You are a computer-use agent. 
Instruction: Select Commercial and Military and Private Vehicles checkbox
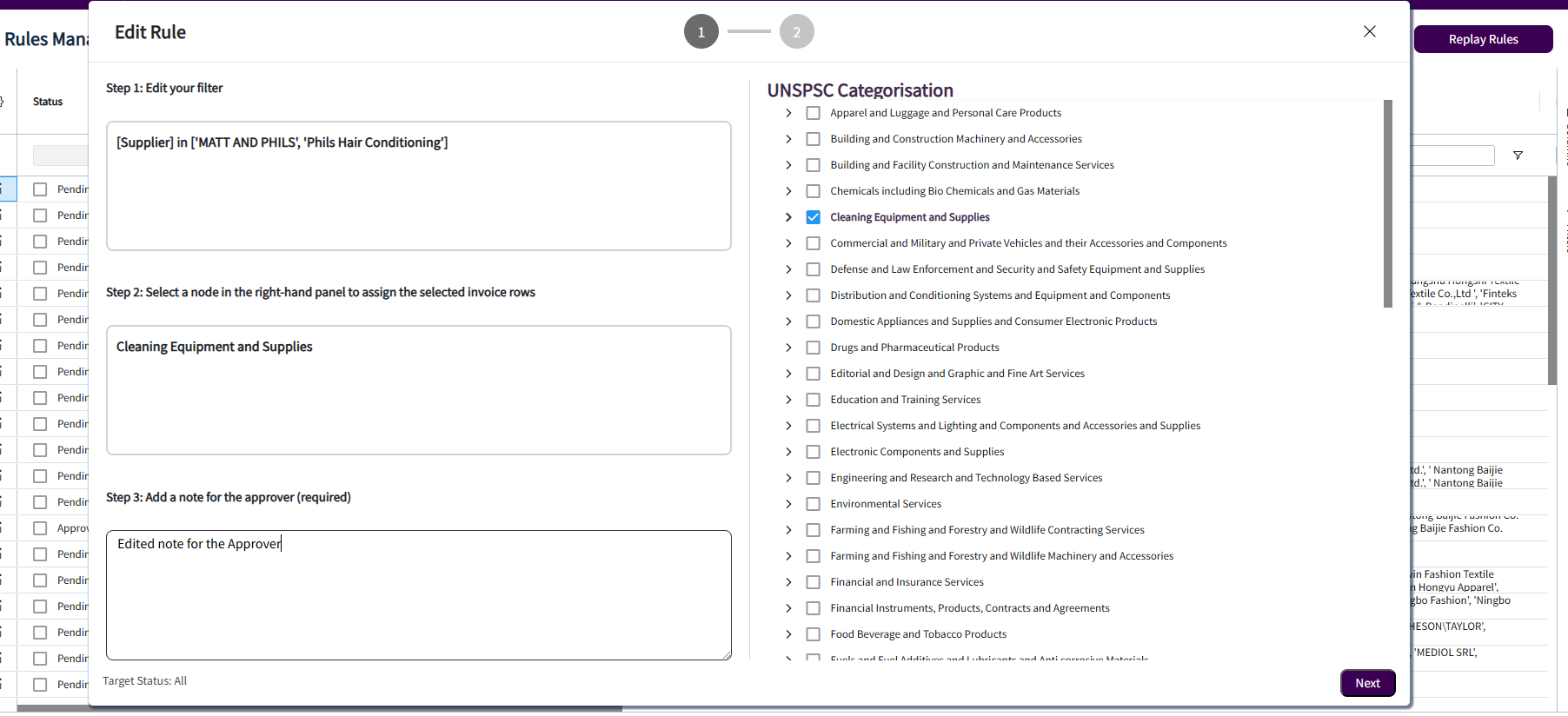(814, 243)
